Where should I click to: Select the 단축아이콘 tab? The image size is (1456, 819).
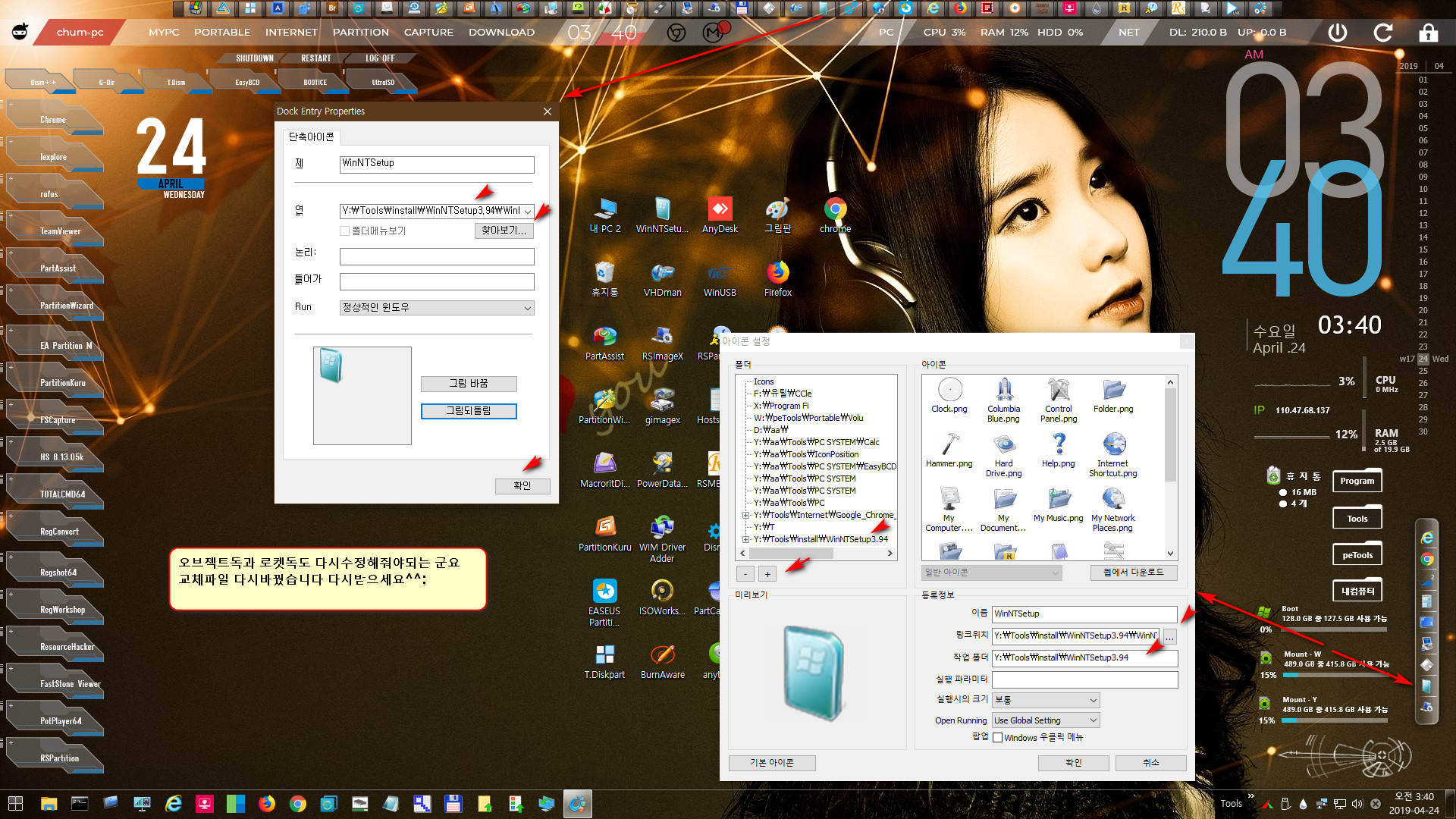click(x=312, y=136)
